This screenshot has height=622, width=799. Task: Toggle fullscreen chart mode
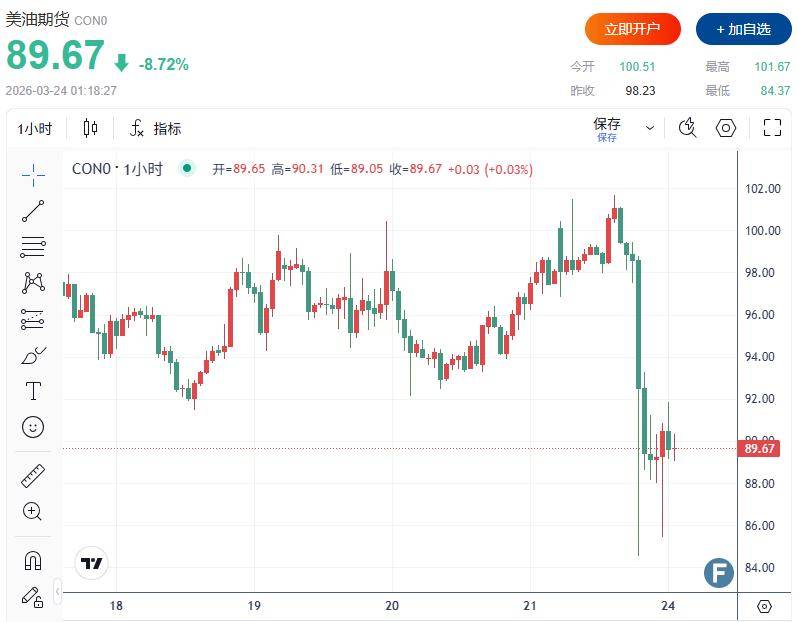772,127
